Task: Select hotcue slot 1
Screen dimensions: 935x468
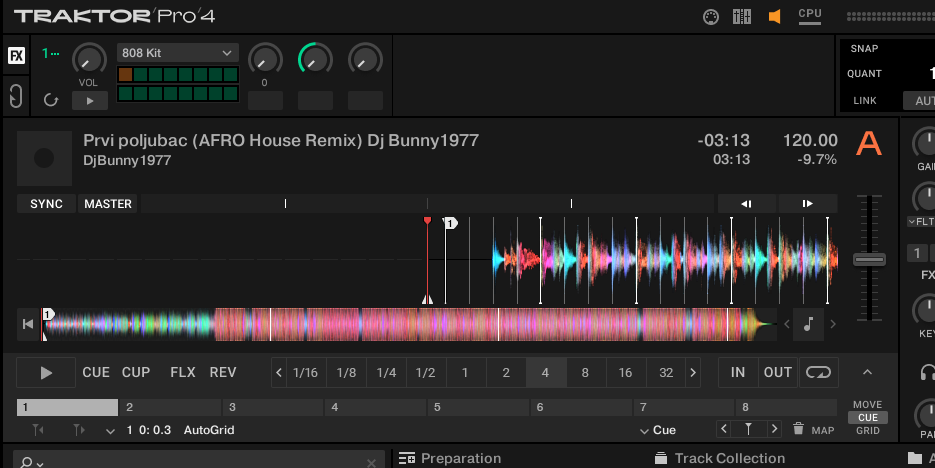Action: 67,407
